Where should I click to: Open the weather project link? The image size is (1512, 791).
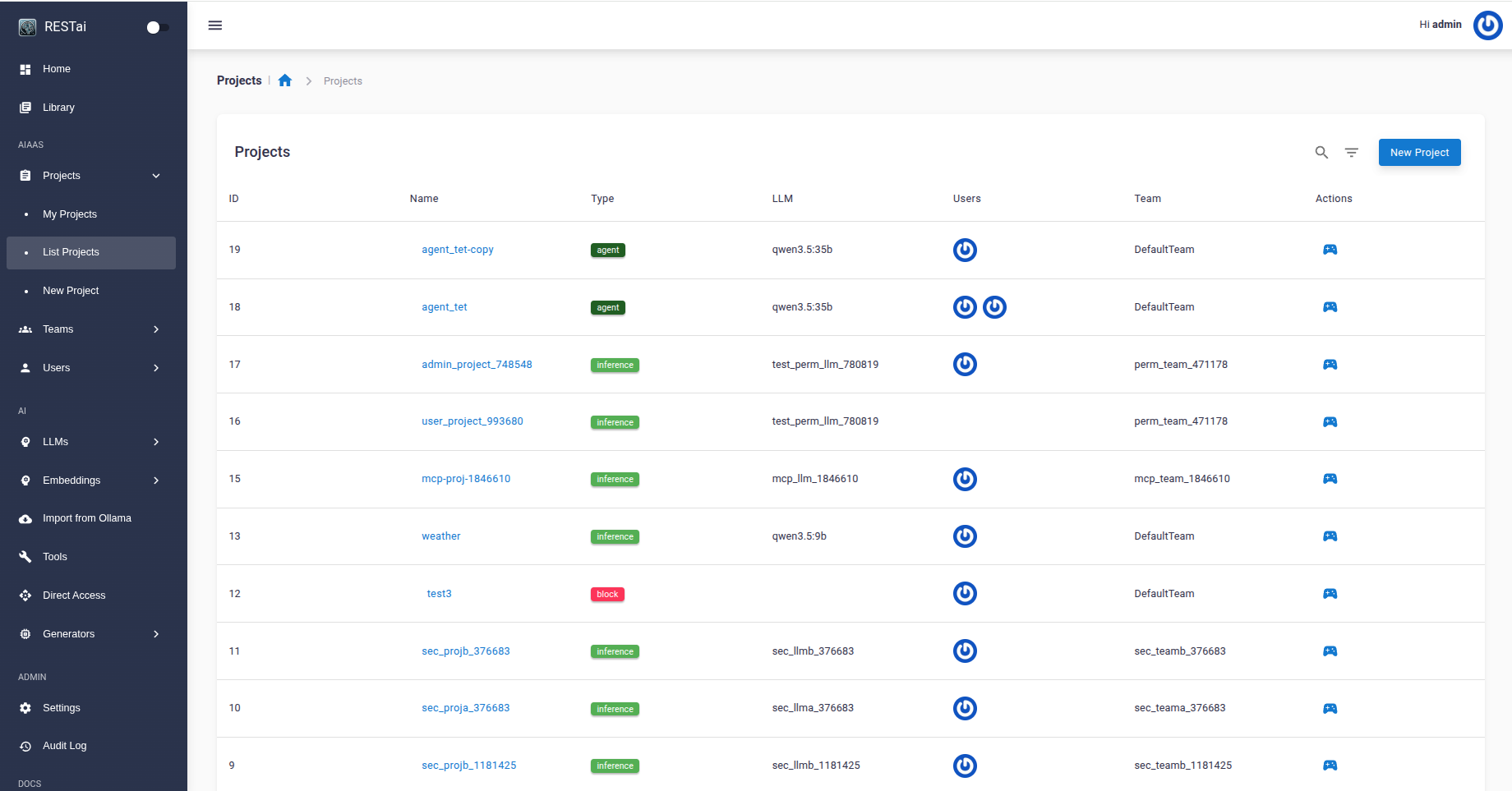click(441, 536)
